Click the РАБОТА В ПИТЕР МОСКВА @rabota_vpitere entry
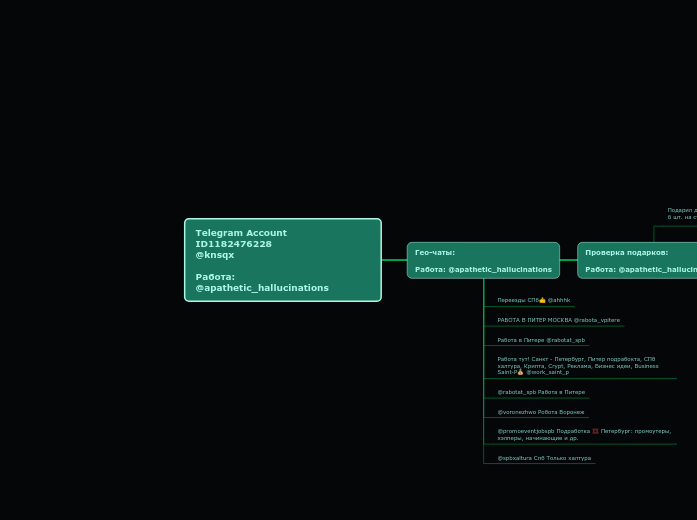Viewport: 697px width, 520px height. (558, 320)
